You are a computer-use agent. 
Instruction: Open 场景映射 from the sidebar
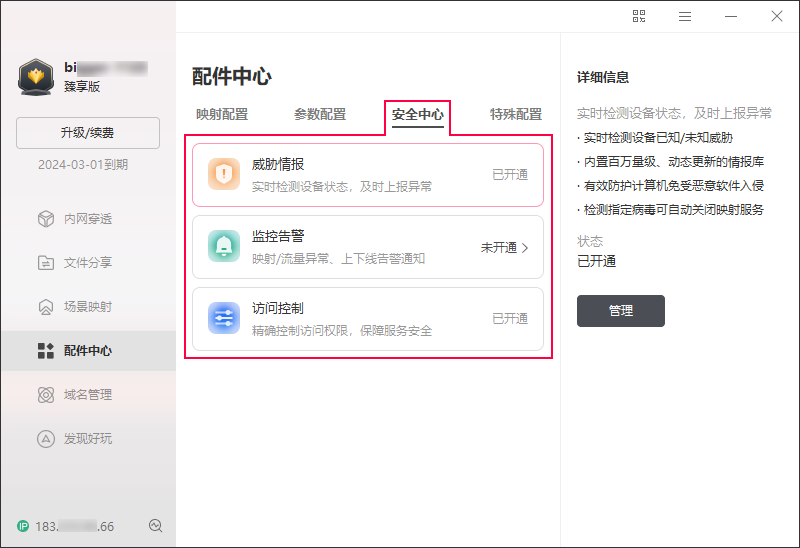(88, 306)
